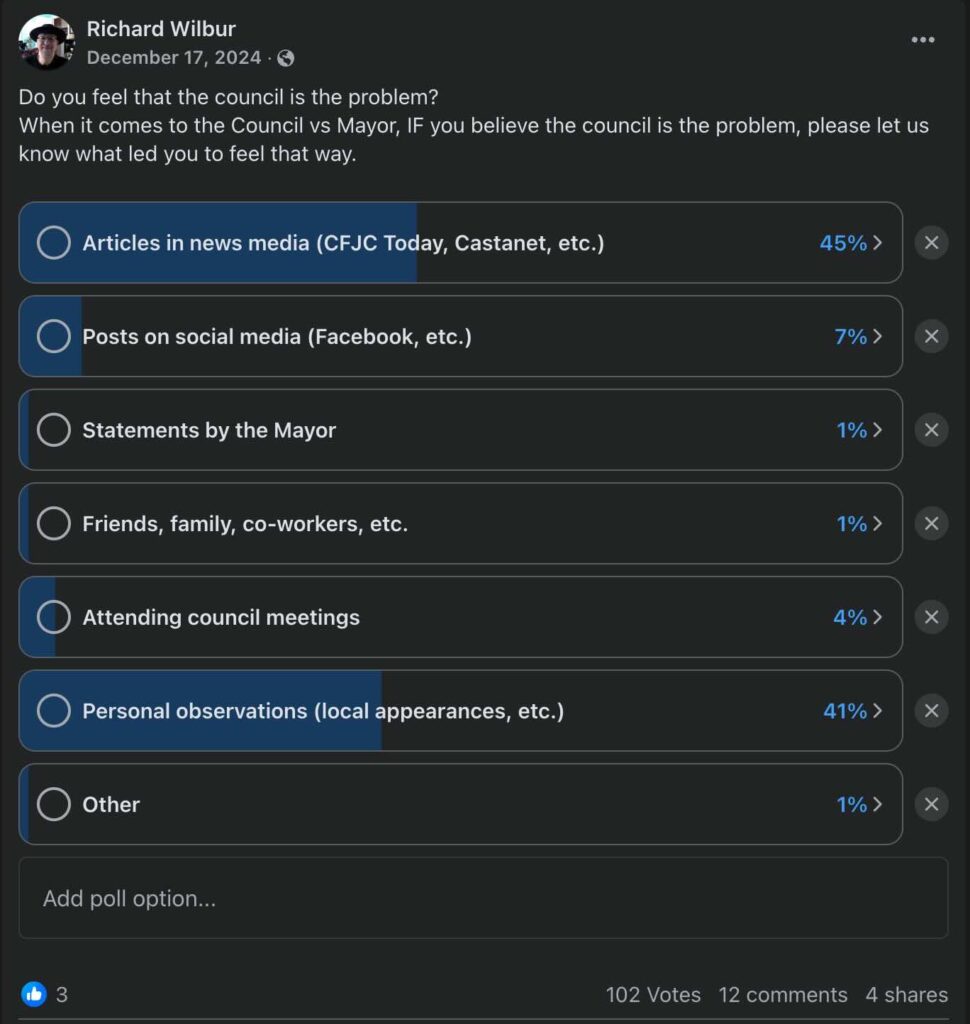Vote for 'Personal observations' radio option

pos(53,711)
